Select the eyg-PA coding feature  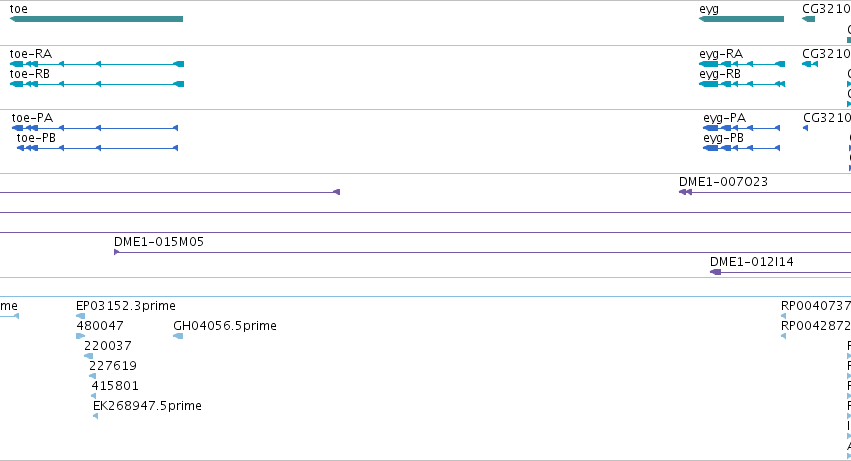(x=741, y=128)
